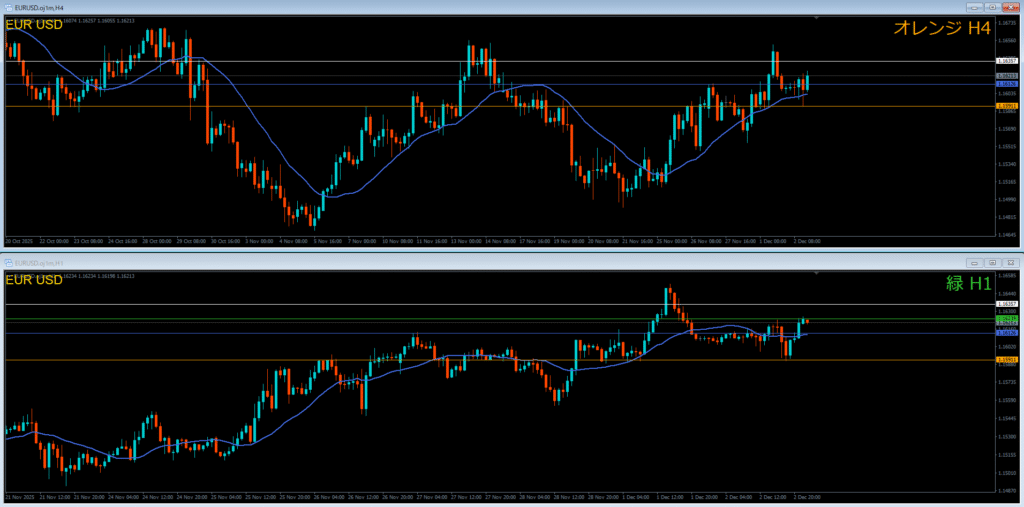Click the 1.16357 price label on H4 chart
This screenshot has height=507, width=1024.
pos(1007,62)
